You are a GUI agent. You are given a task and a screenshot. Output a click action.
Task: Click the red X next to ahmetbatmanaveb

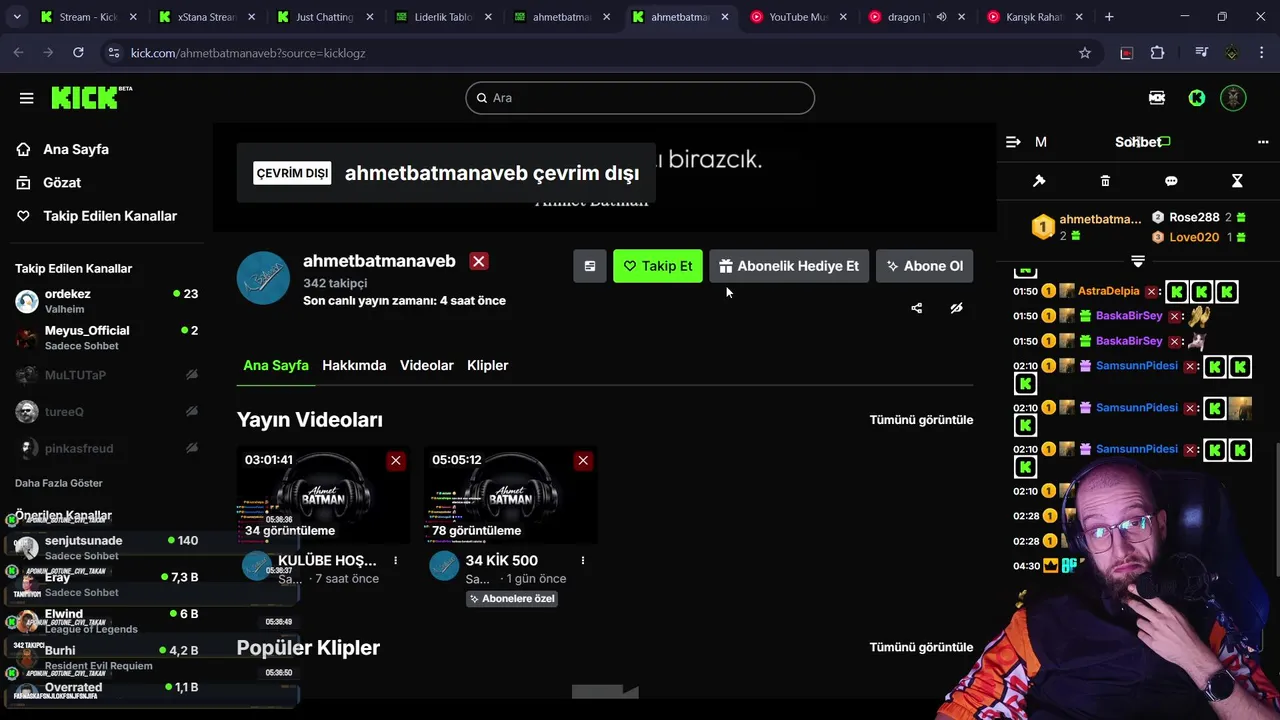(x=479, y=261)
